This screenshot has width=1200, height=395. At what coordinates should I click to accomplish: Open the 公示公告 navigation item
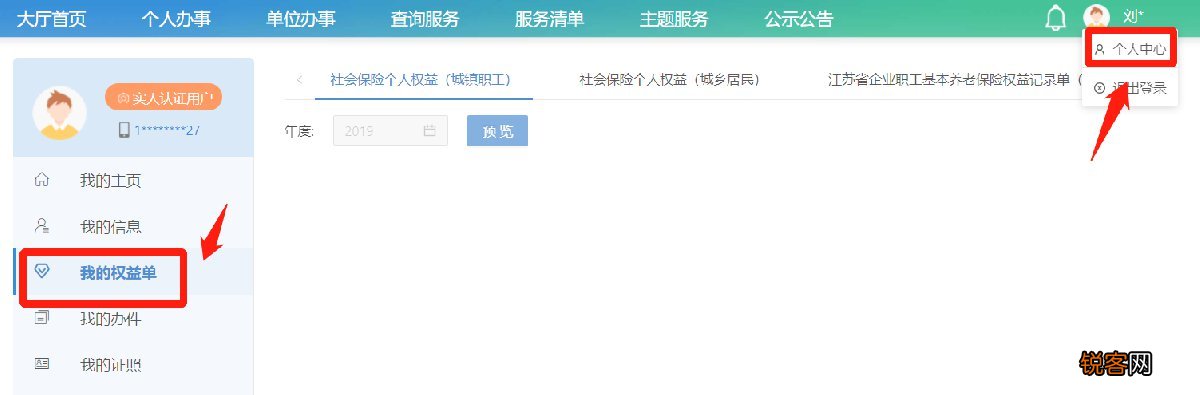pos(799,19)
